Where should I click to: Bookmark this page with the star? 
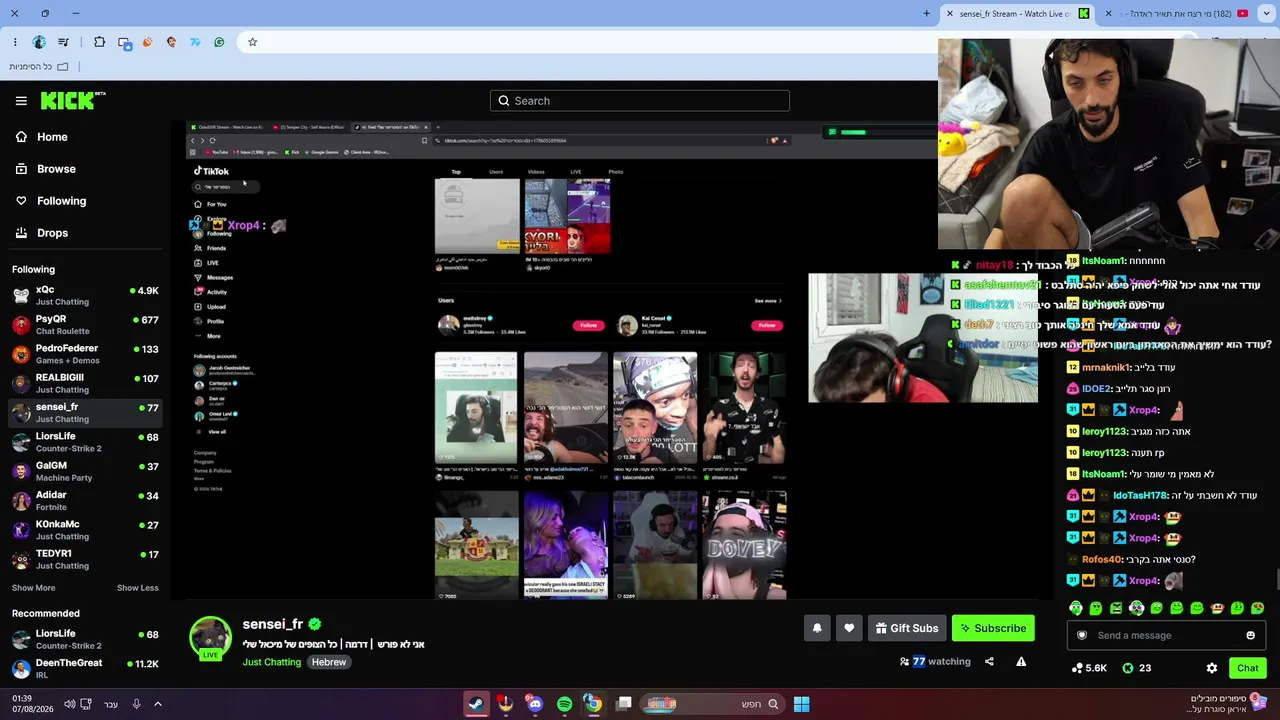(252, 42)
